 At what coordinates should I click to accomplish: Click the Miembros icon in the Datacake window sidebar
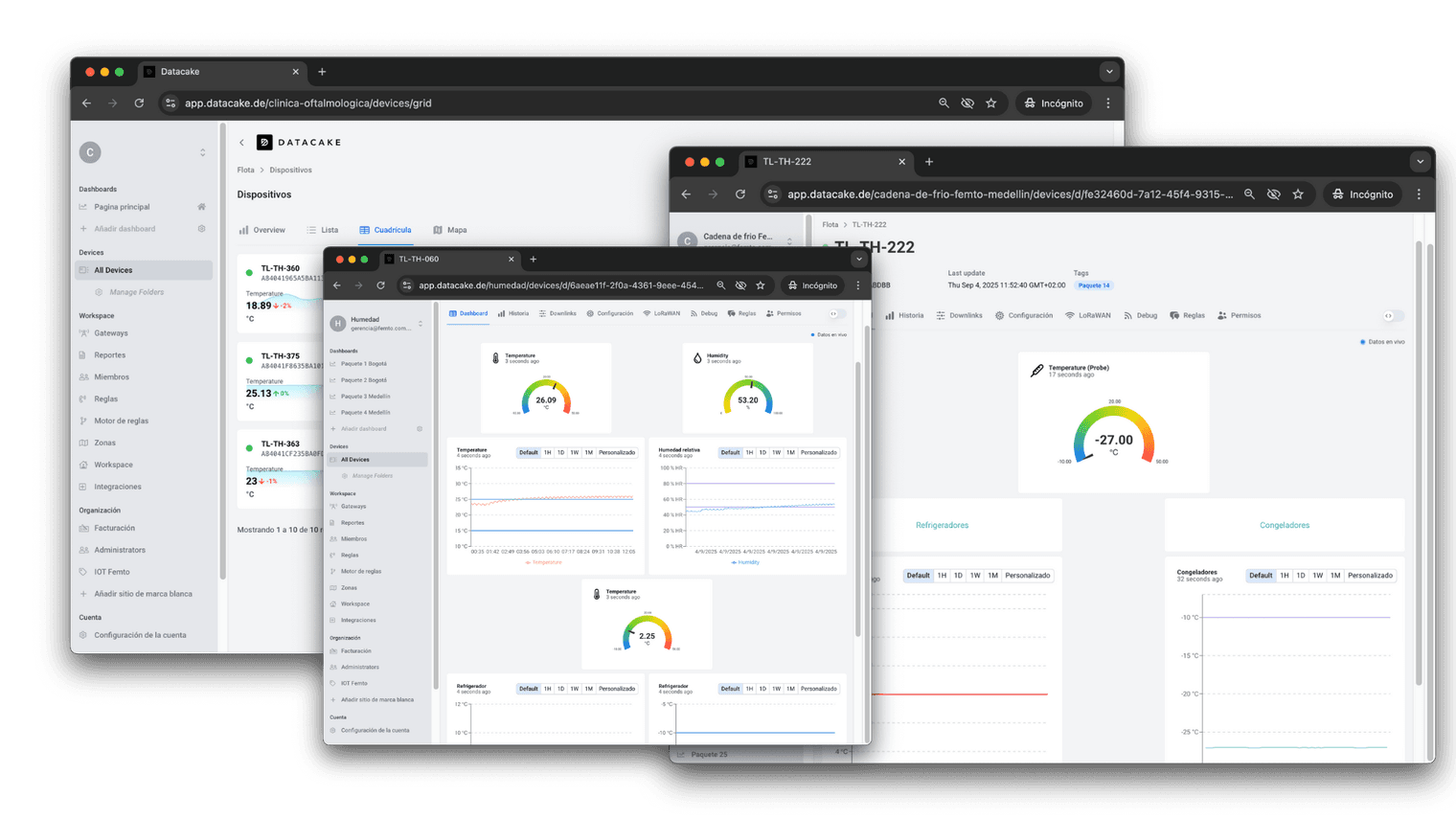coord(83,377)
